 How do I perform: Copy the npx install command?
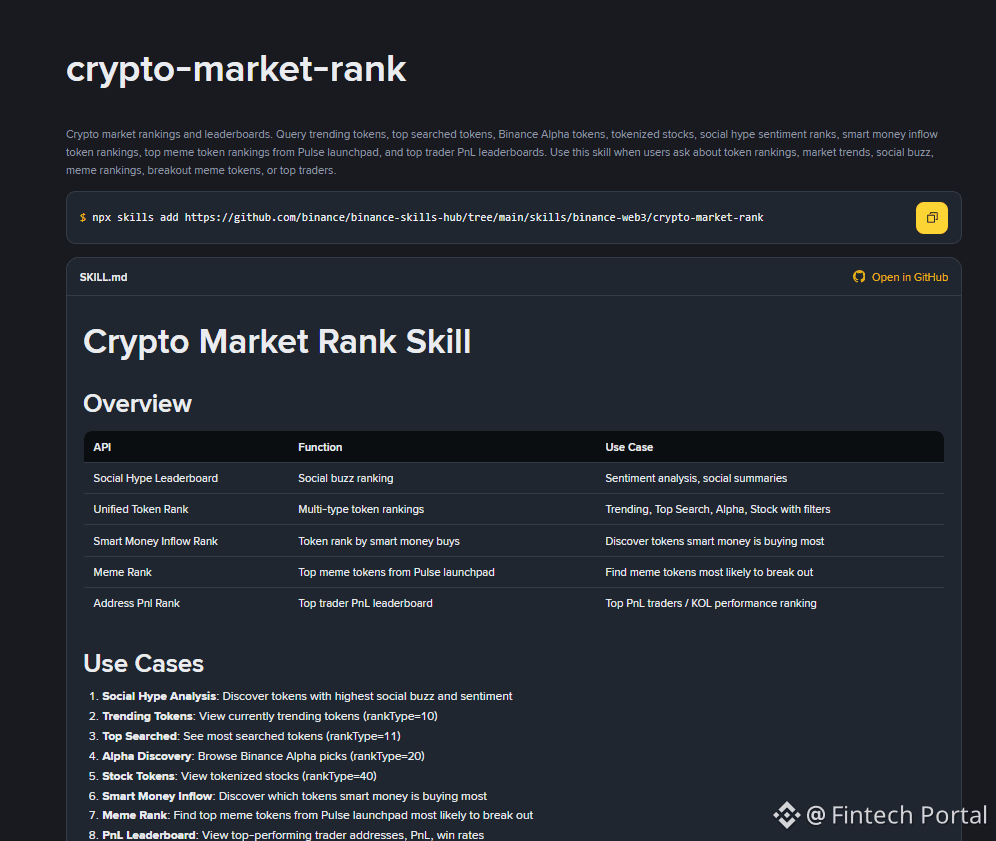[x=931, y=218]
